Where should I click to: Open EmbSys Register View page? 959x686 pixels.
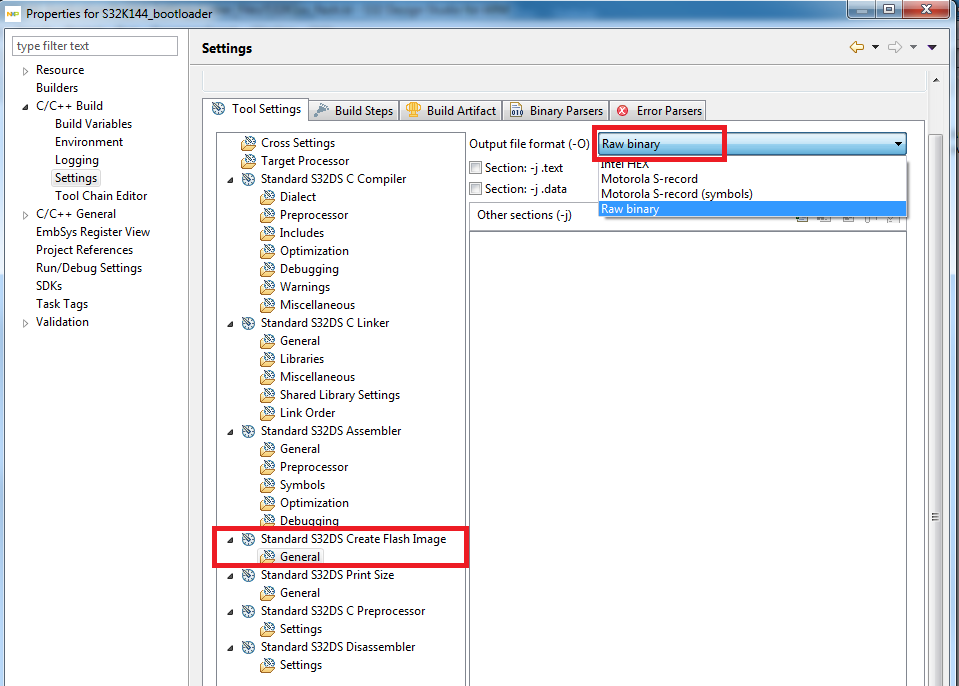93,232
